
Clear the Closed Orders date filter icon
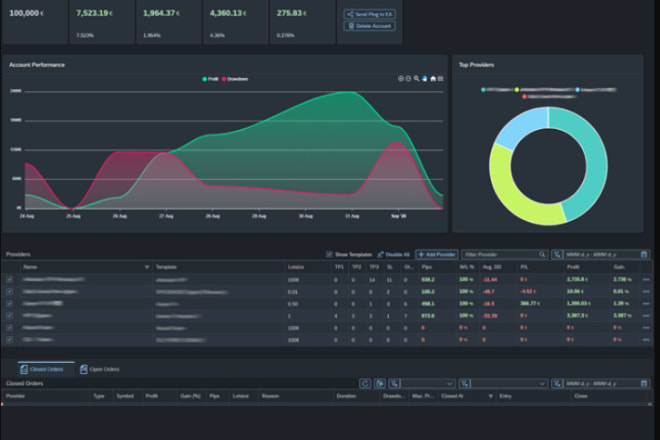coord(557,383)
